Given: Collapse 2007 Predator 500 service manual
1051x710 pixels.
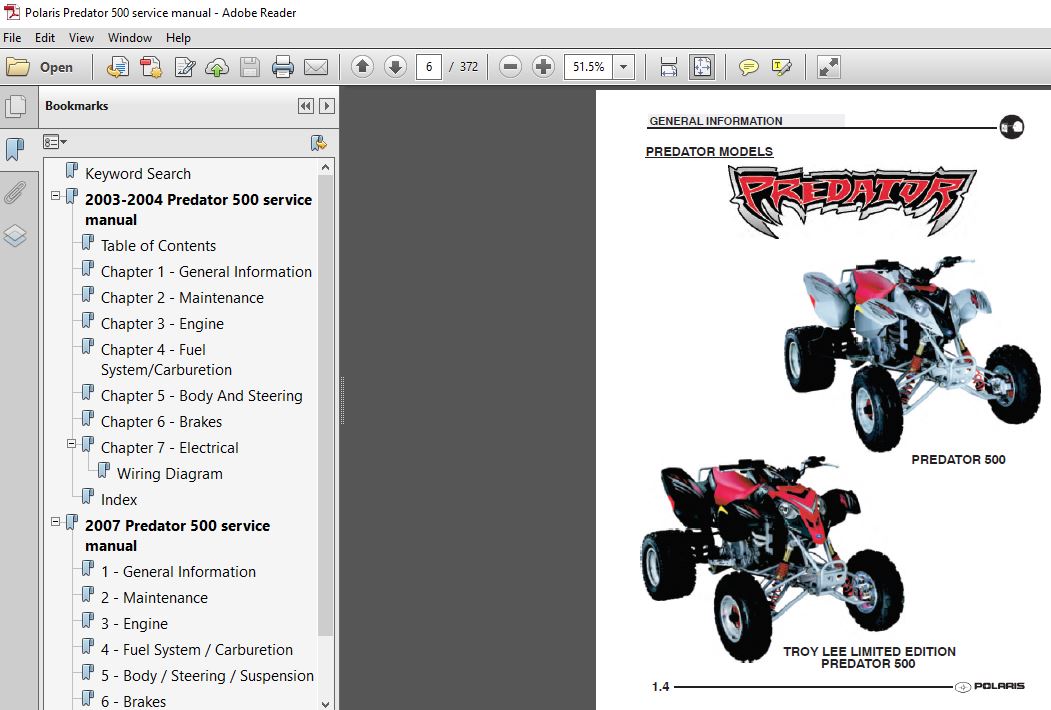Looking at the screenshot, I should 56,522.
